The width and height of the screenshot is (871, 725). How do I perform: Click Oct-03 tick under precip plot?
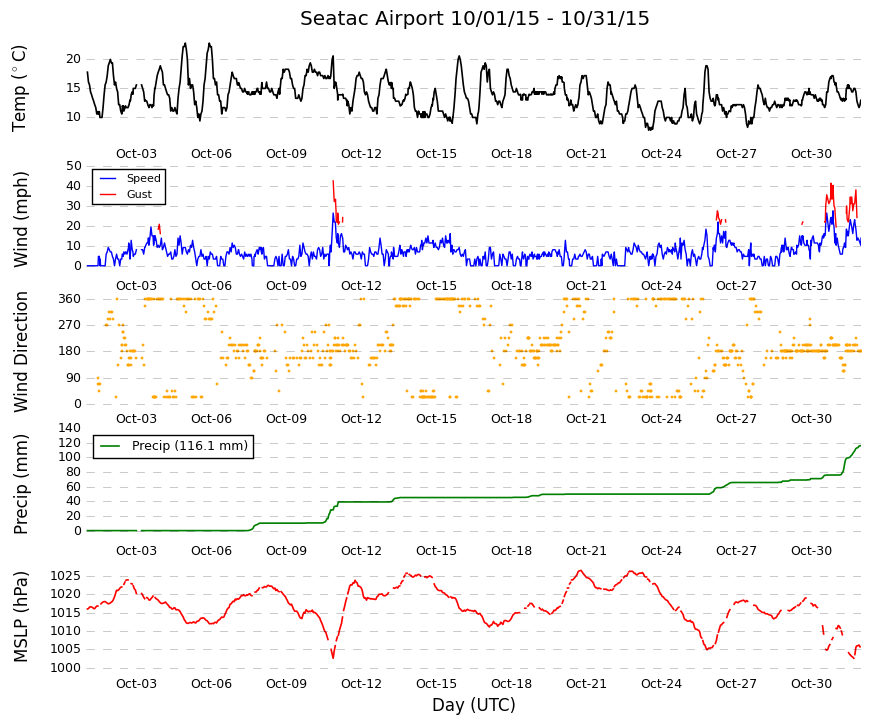pyautogui.click(x=136, y=551)
